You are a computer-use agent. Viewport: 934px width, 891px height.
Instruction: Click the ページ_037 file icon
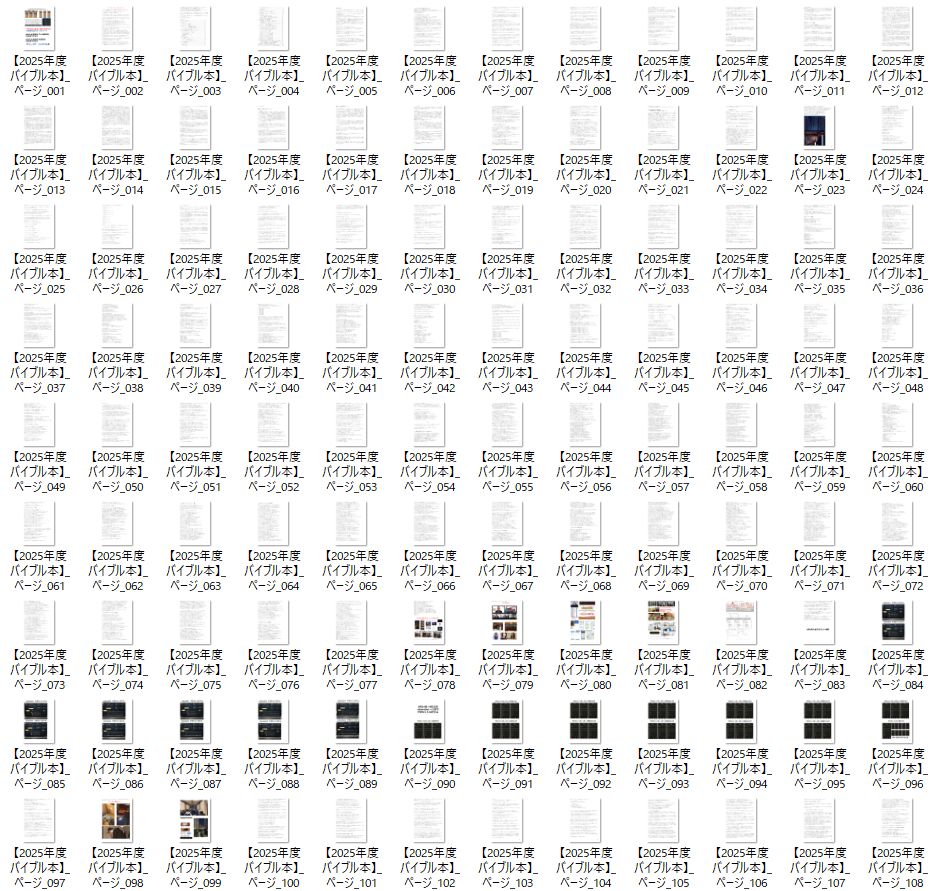coord(39,325)
